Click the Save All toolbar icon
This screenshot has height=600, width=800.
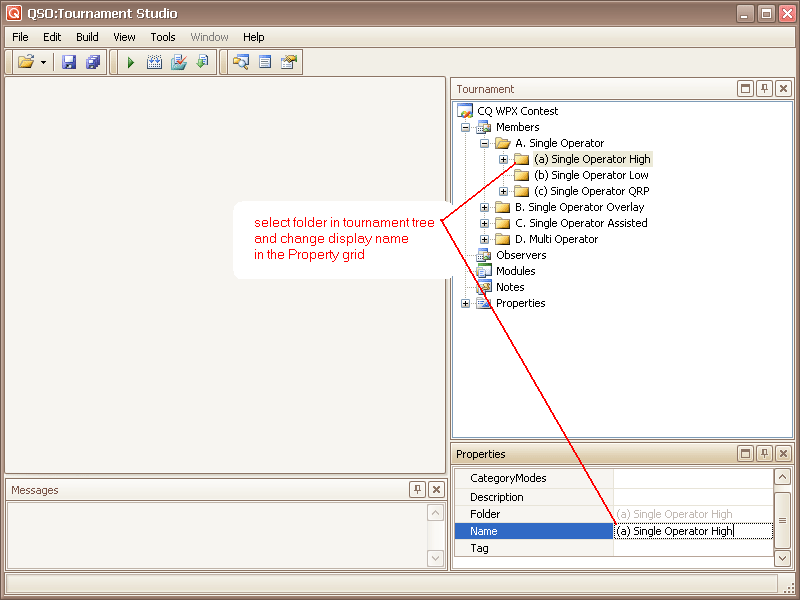(93, 62)
